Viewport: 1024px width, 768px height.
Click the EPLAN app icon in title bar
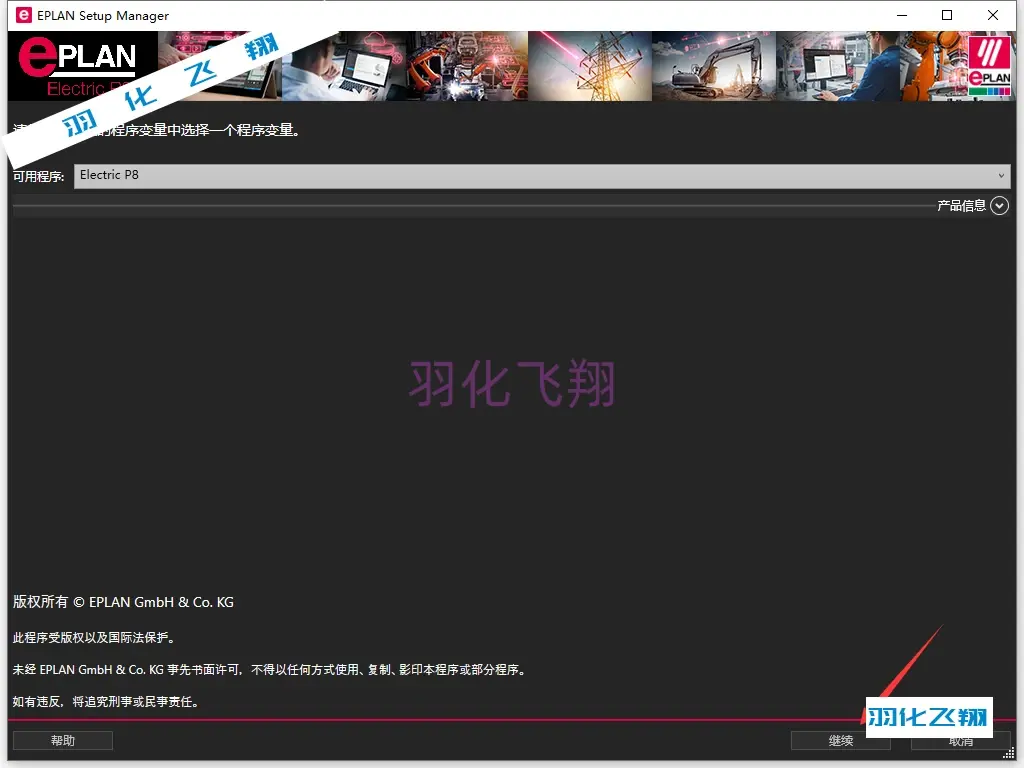coord(24,15)
